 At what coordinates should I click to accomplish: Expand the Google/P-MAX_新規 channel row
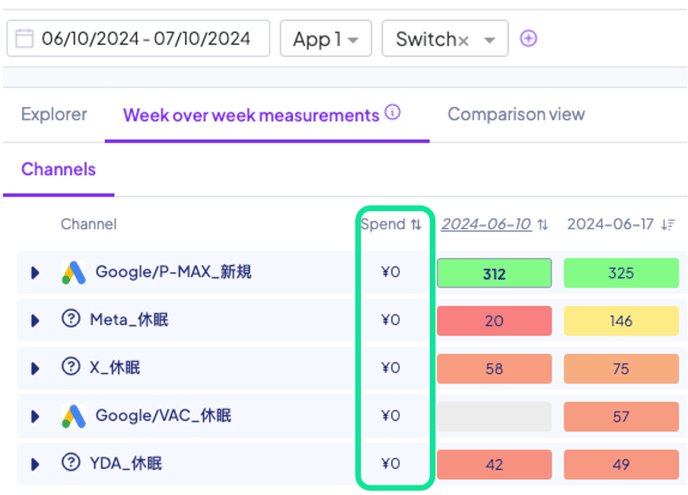coord(35,272)
